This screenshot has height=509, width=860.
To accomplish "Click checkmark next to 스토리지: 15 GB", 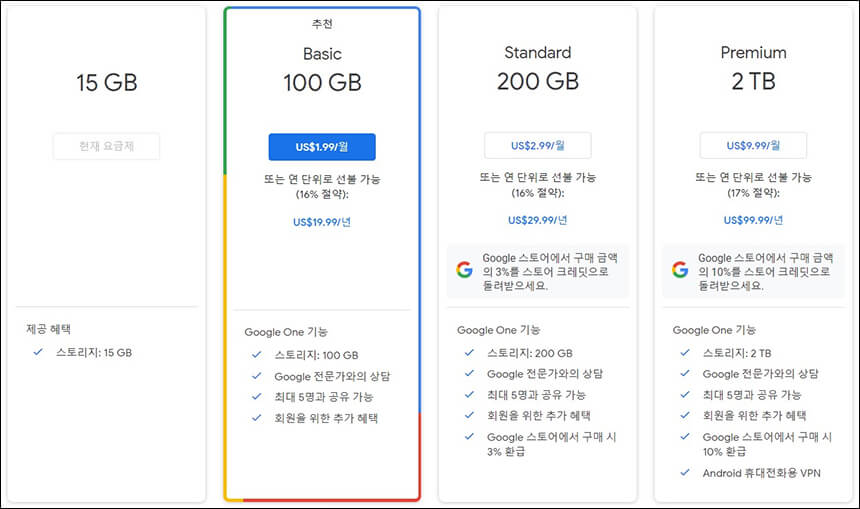I will point(38,352).
